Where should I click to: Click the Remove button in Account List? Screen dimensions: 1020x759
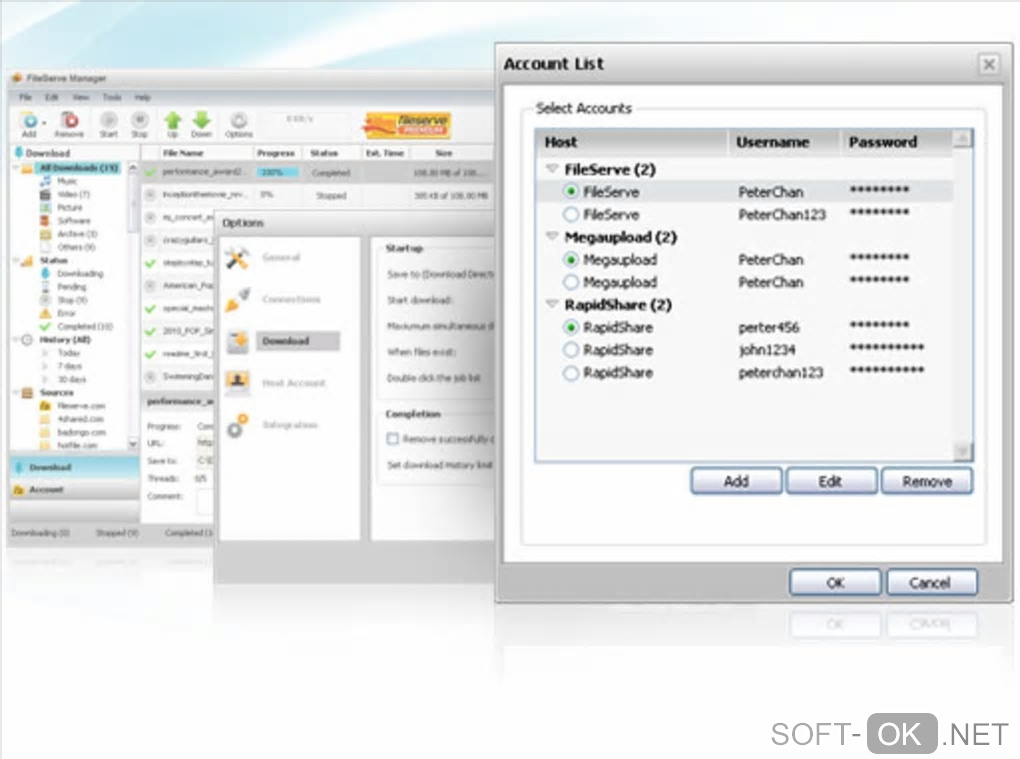[927, 481]
